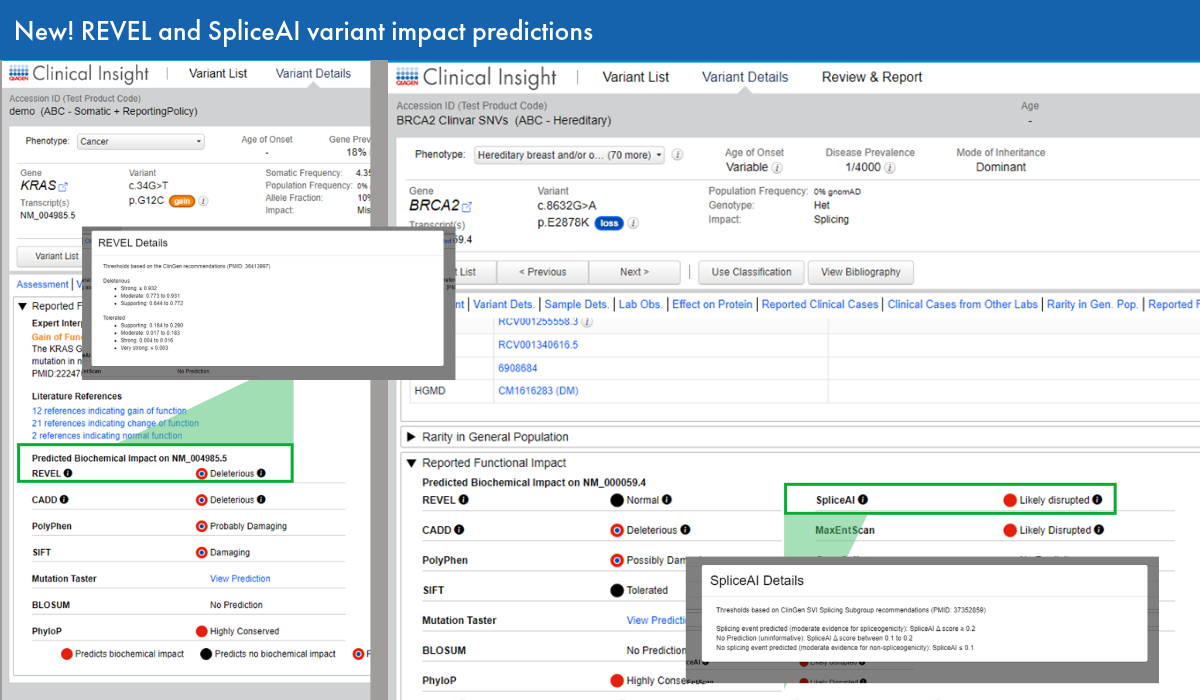The image size is (1200, 700).
Task: Open the Reported Clinical Cases sub-tab
Action: (x=820, y=304)
